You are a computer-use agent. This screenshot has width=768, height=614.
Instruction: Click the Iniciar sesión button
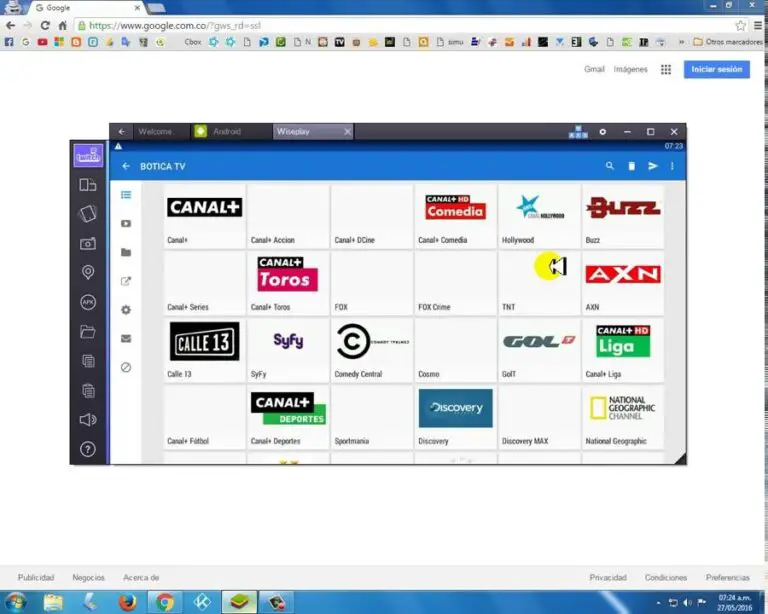pyautogui.click(x=716, y=70)
